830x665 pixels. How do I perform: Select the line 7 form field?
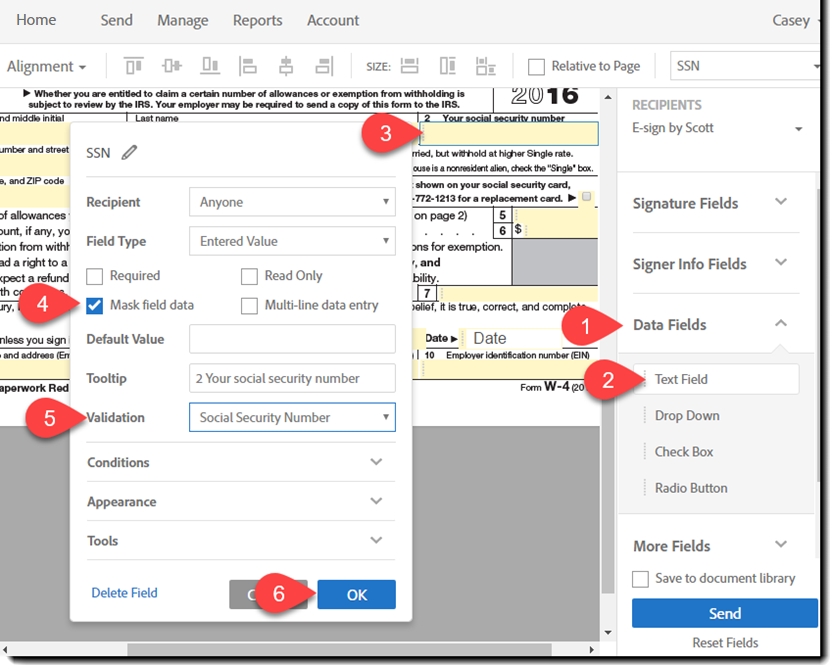pos(519,293)
